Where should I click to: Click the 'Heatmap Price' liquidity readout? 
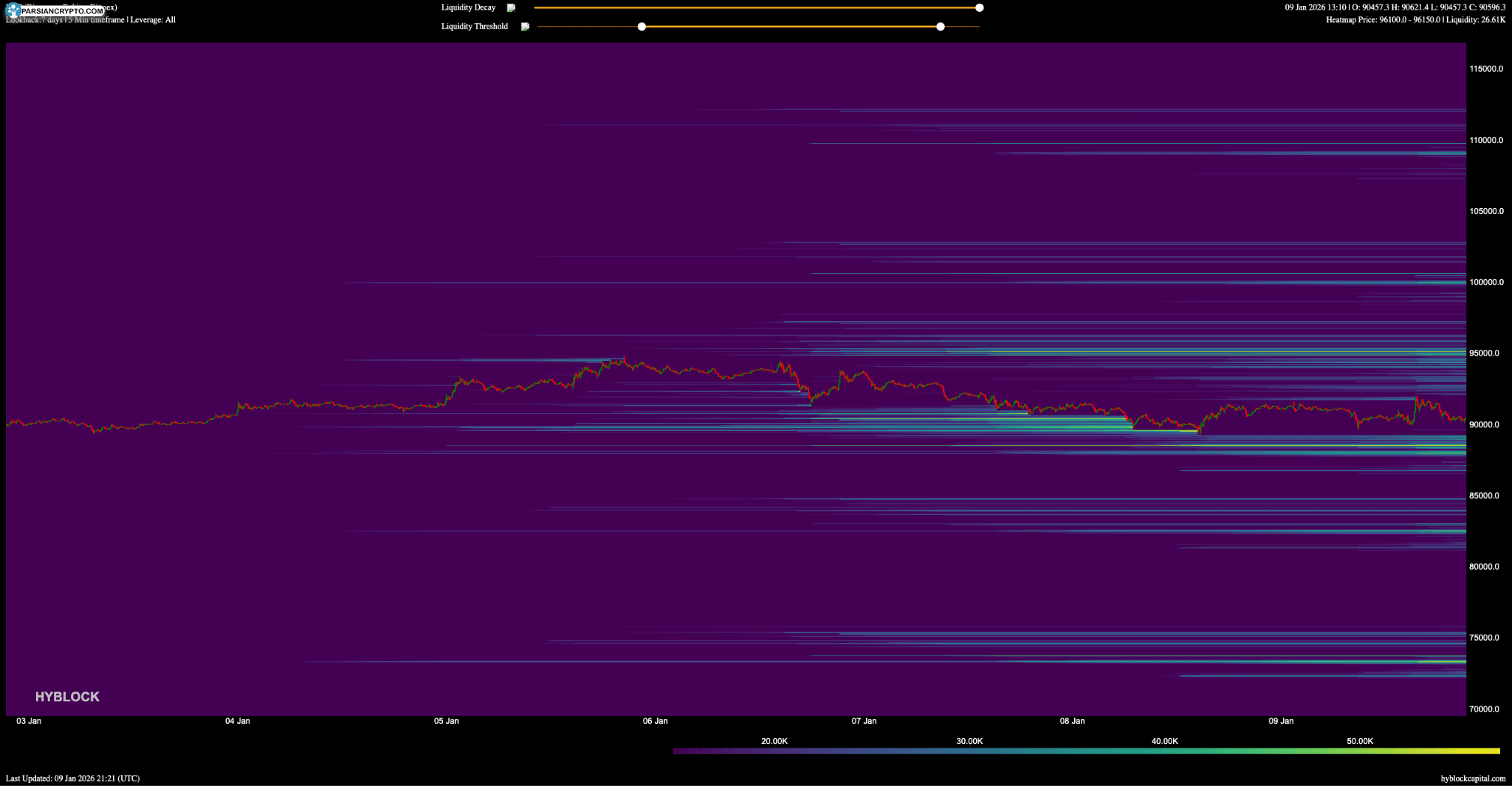pyautogui.click(x=1416, y=20)
